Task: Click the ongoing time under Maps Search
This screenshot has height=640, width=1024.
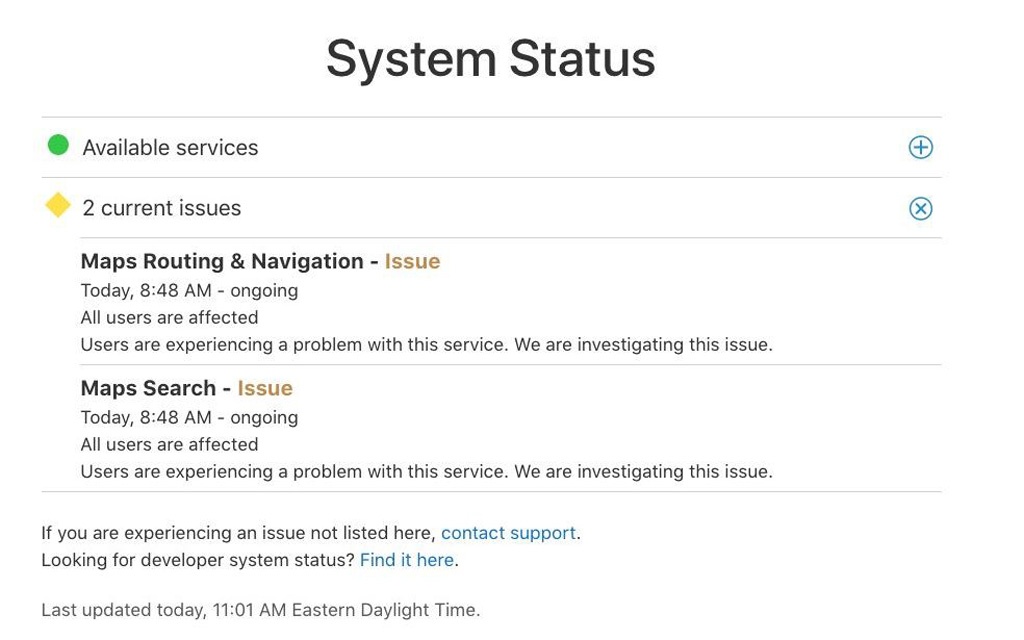Action: [x=189, y=417]
